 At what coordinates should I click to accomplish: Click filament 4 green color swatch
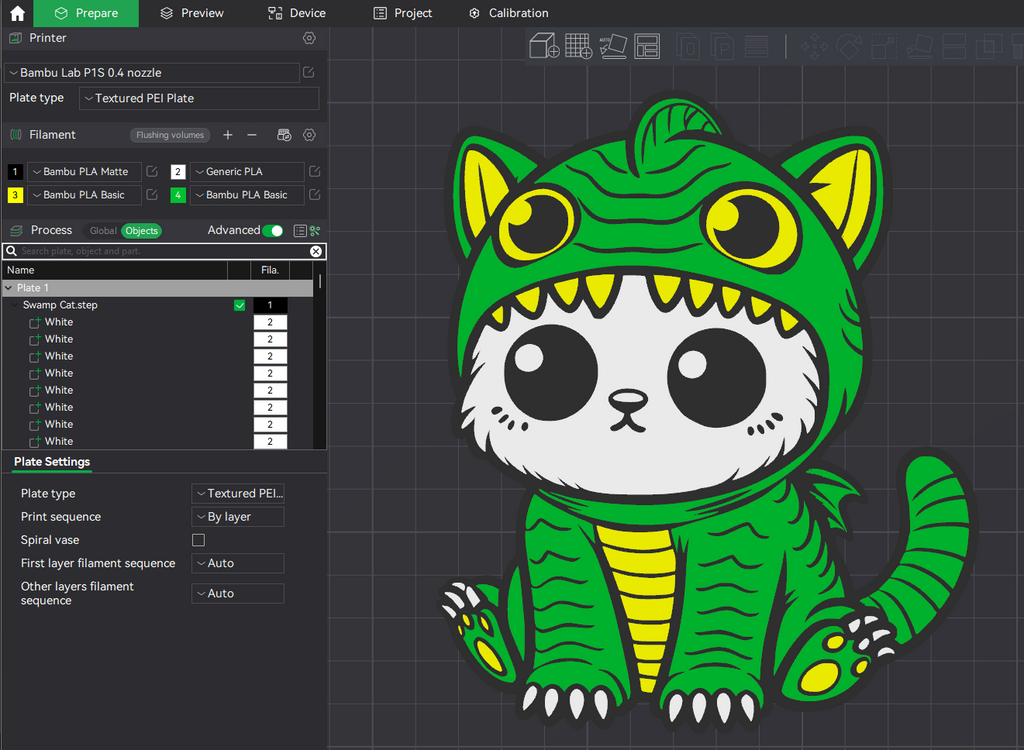point(178,195)
